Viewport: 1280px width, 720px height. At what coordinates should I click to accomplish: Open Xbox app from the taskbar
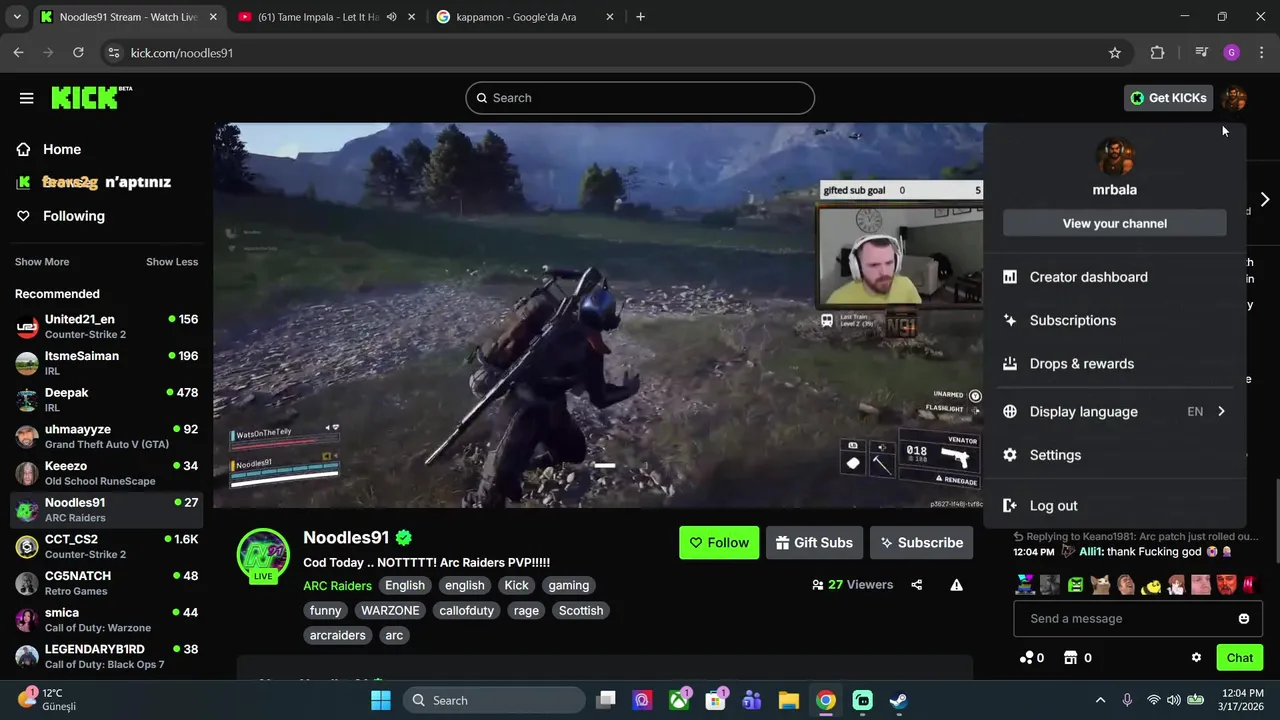click(679, 700)
